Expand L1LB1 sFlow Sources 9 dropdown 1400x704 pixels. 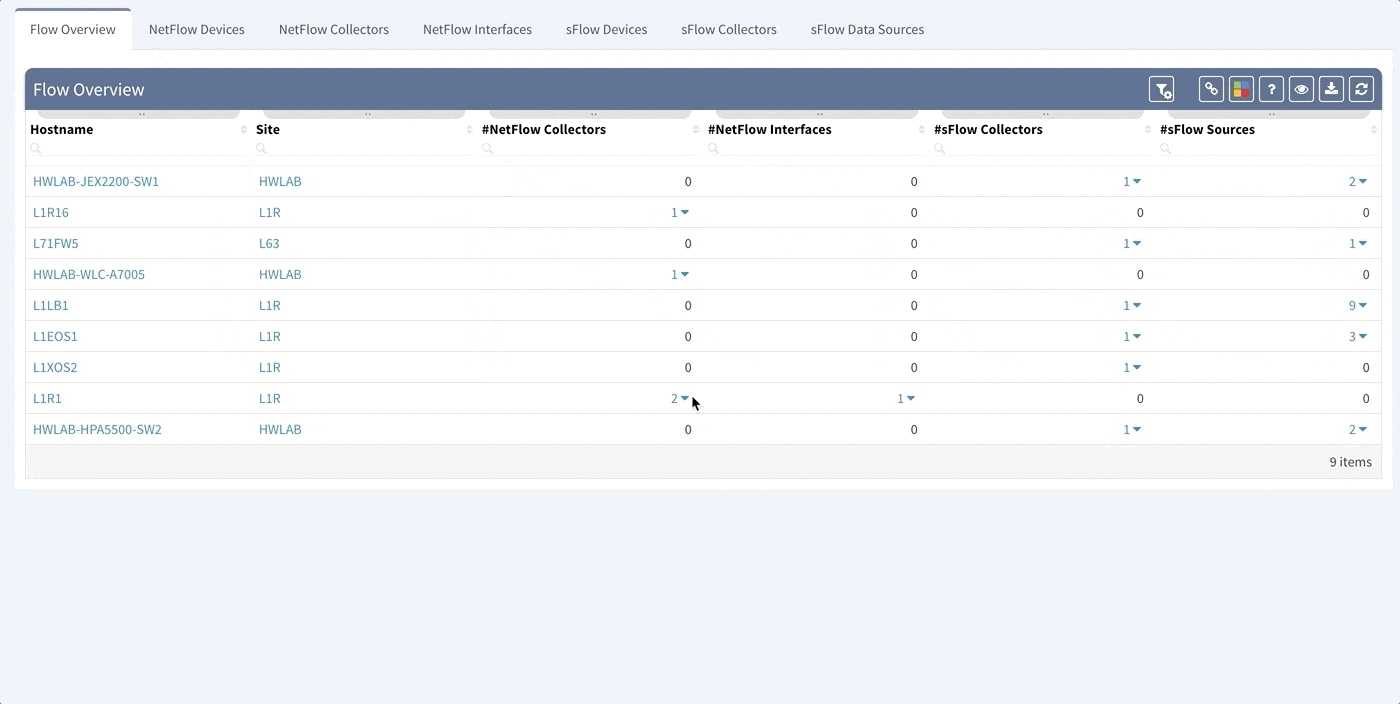1358,305
